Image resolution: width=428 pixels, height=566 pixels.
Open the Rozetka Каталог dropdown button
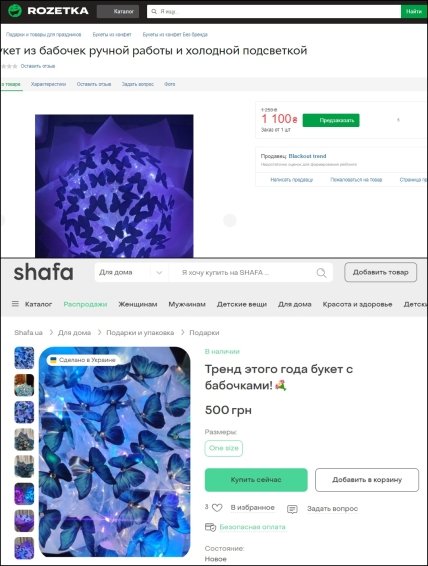(121, 12)
